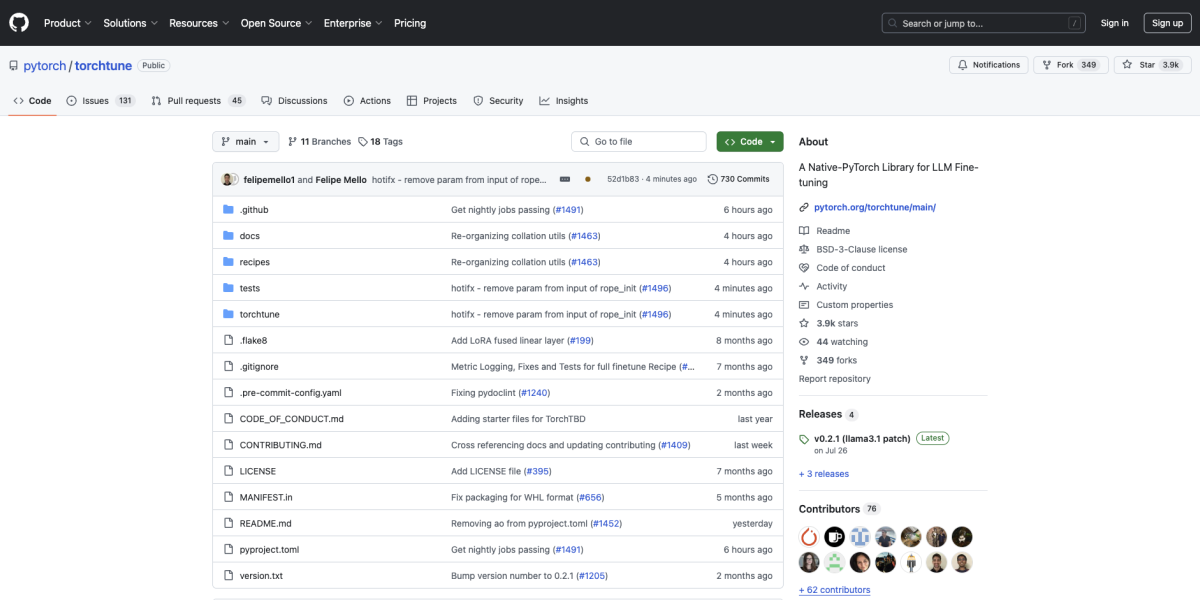Click the star icon beside 3.9k stars

point(804,324)
